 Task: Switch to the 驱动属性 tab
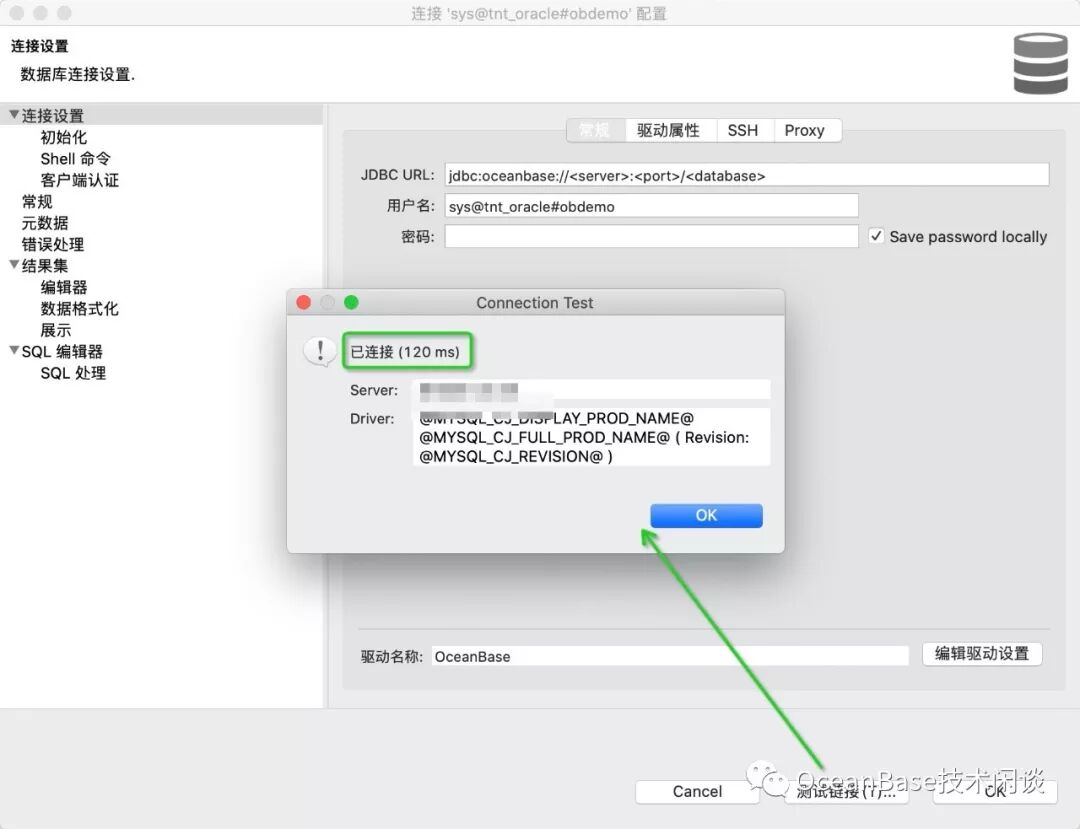668,130
